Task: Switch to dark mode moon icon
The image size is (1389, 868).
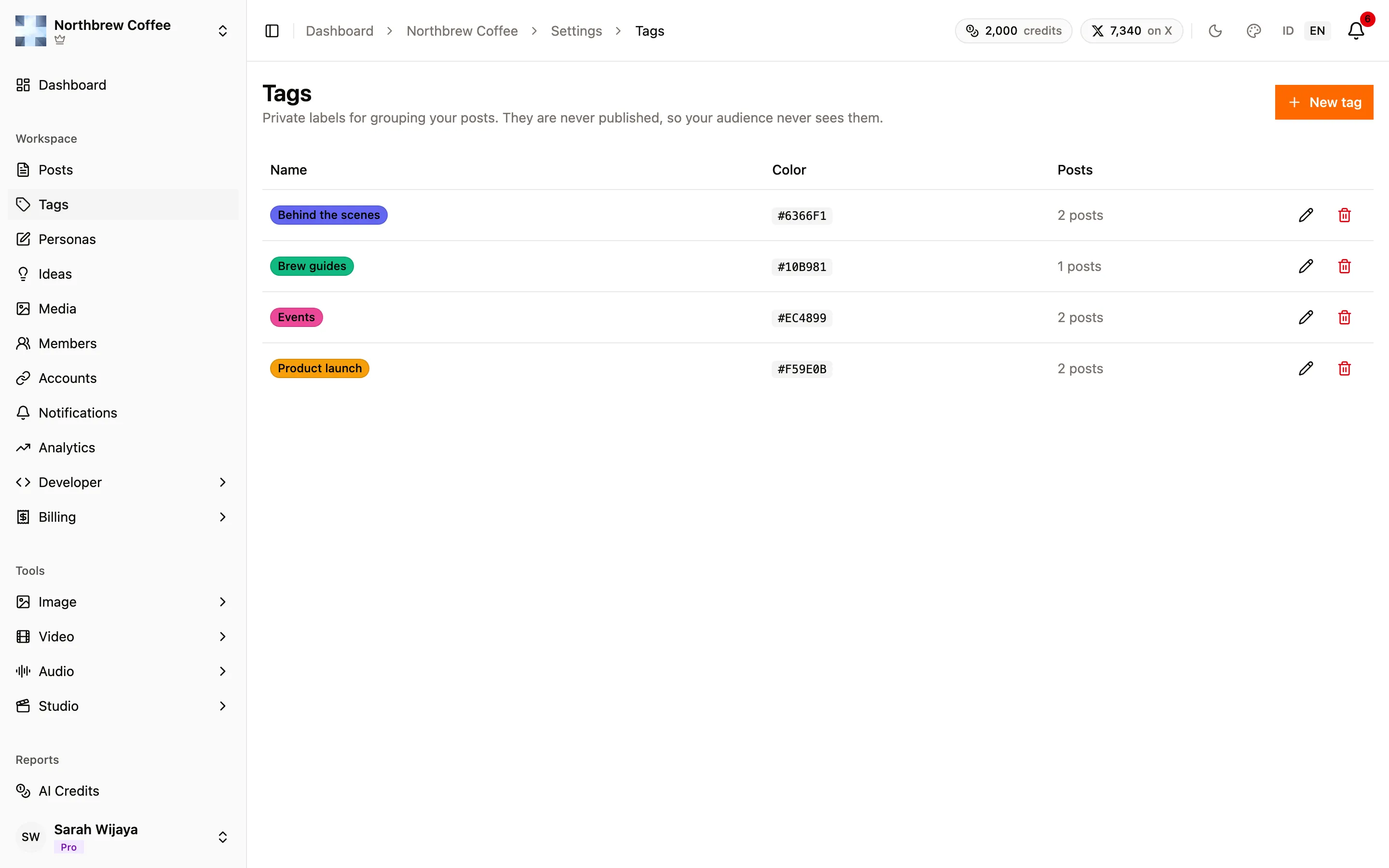Action: coord(1215,31)
